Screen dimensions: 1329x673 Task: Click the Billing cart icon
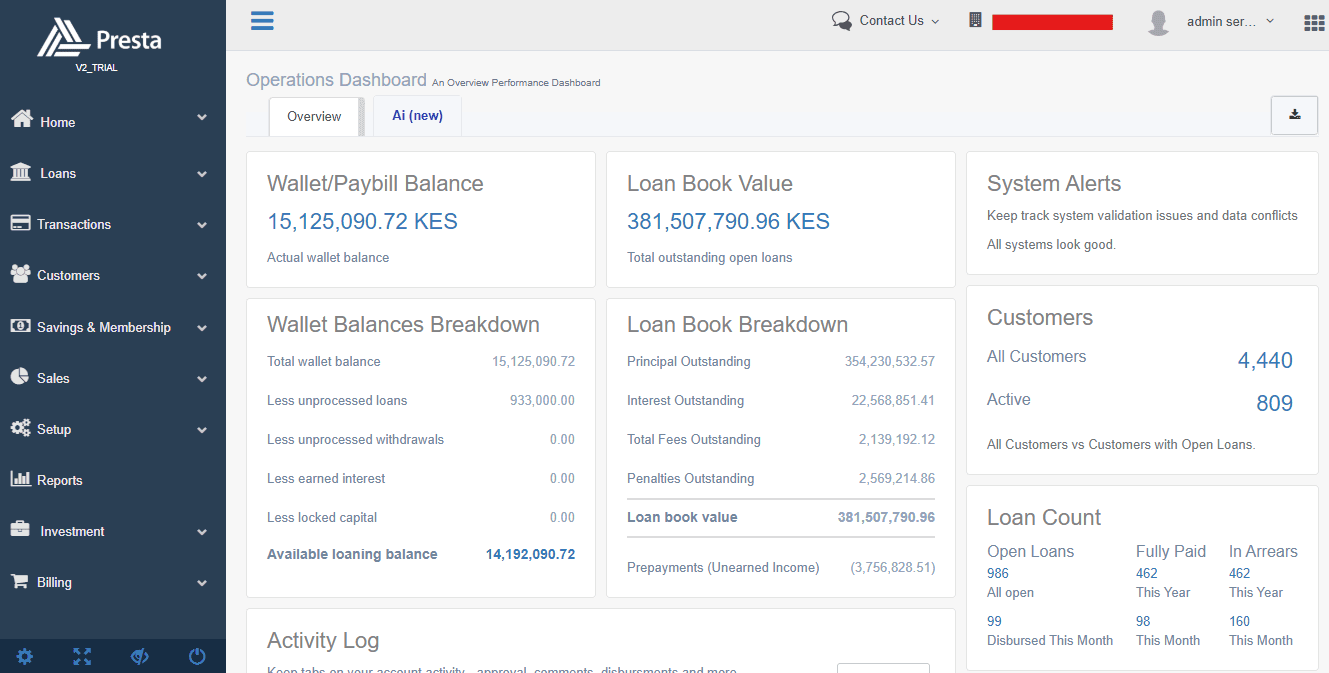click(x=19, y=581)
